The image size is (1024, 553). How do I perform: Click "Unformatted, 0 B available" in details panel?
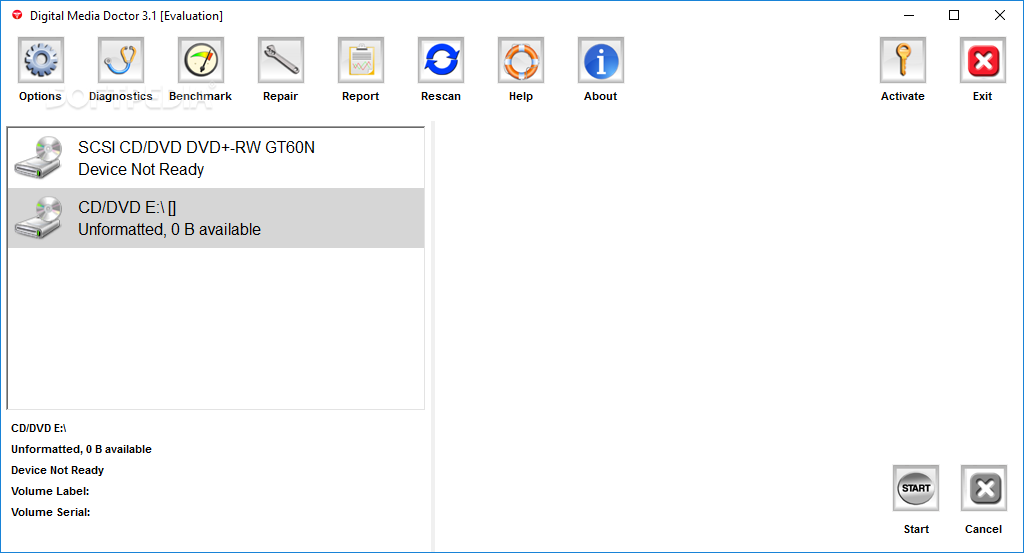pos(81,449)
